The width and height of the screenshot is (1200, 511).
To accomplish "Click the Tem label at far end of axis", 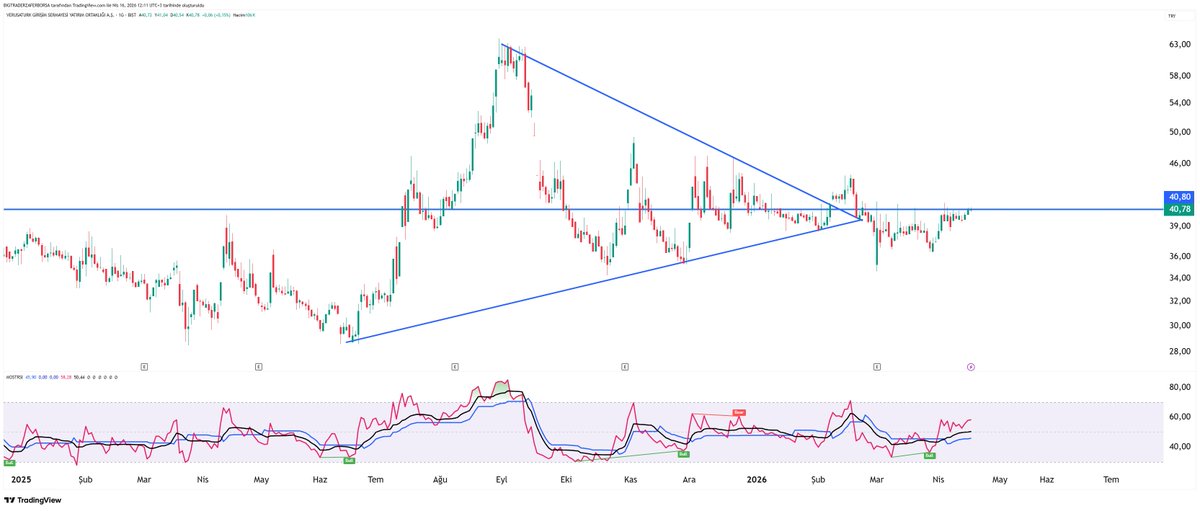I will pos(1110,480).
